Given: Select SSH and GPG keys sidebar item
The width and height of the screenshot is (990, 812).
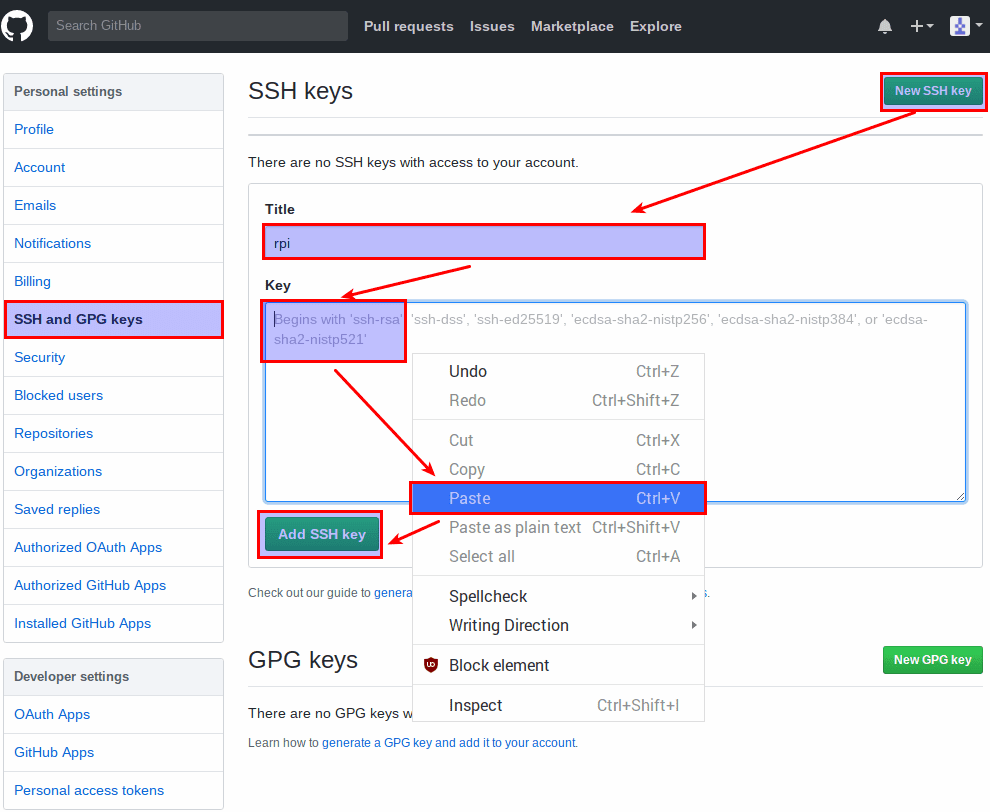Looking at the screenshot, I should tap(114, 319).
